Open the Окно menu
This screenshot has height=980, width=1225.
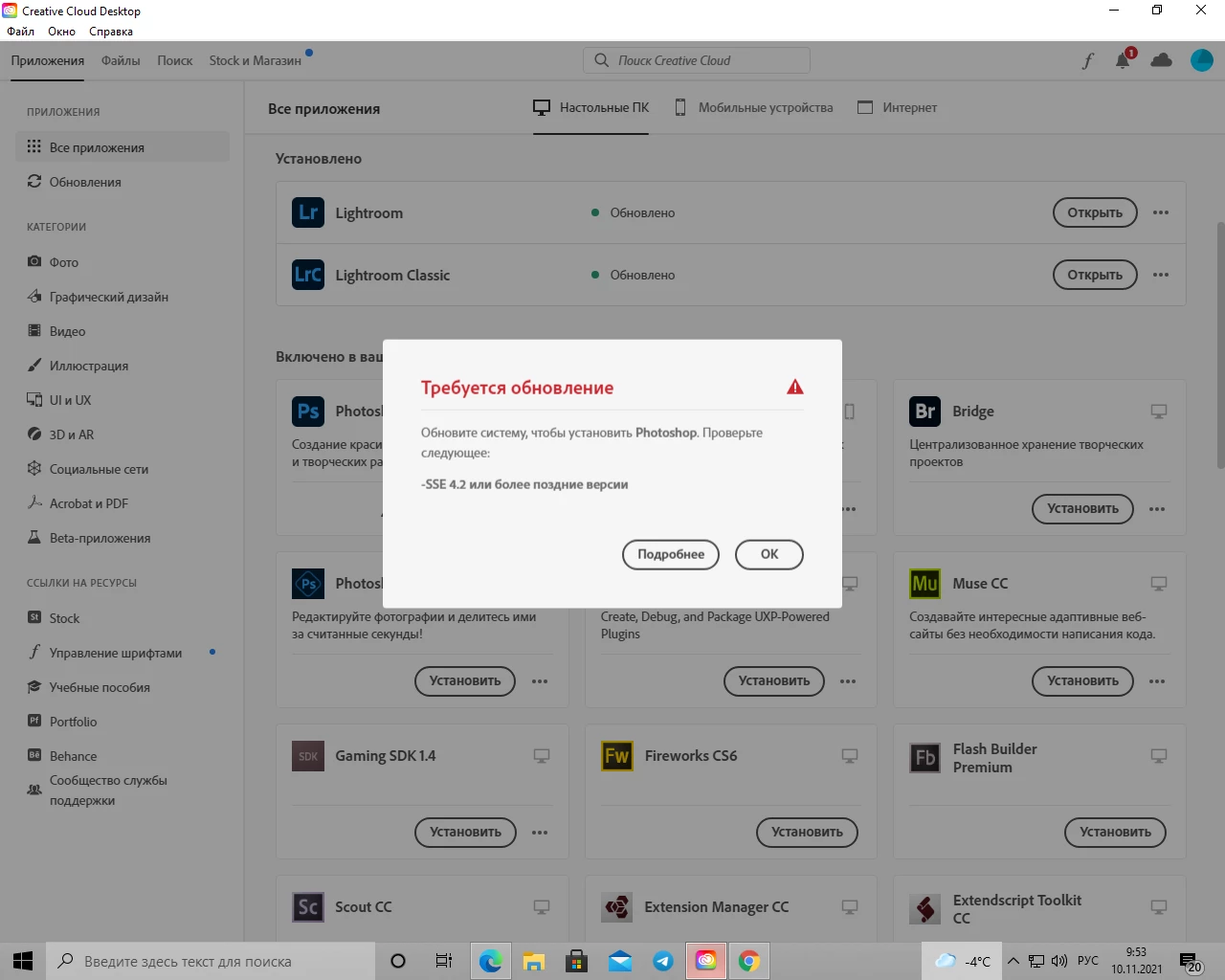coord(61,32)
